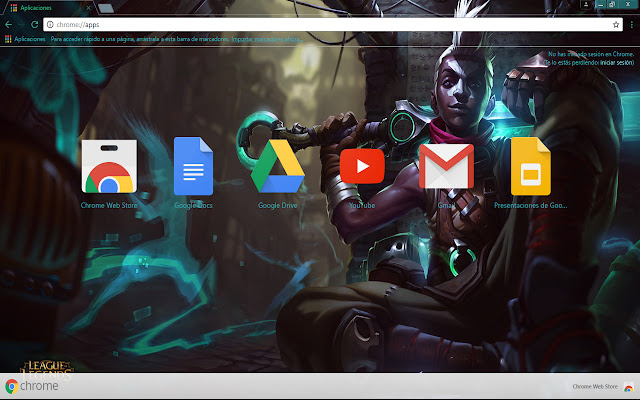Click Importar marcadores ahora link
This screenshot has width=640, height=400.
[x=267, y=39]
